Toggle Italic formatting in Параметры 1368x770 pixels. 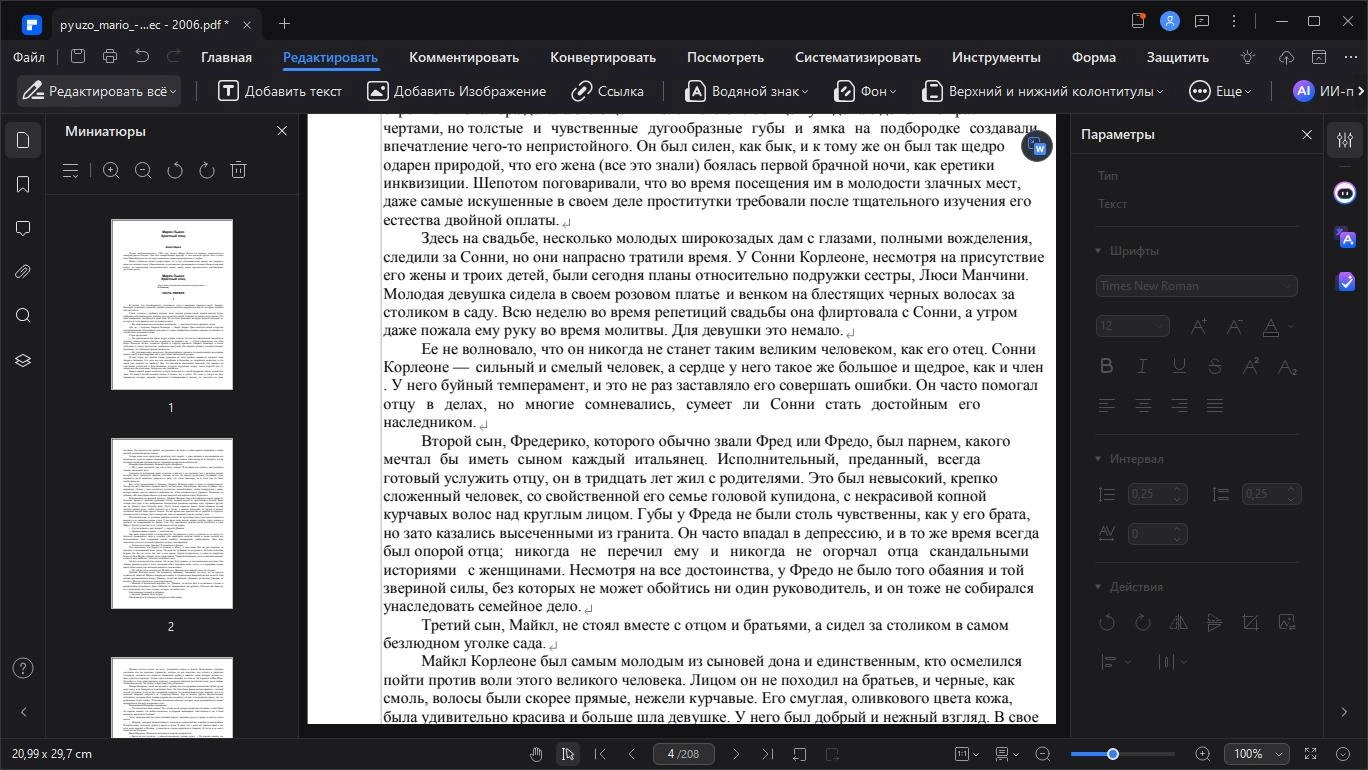point(1143,366)
